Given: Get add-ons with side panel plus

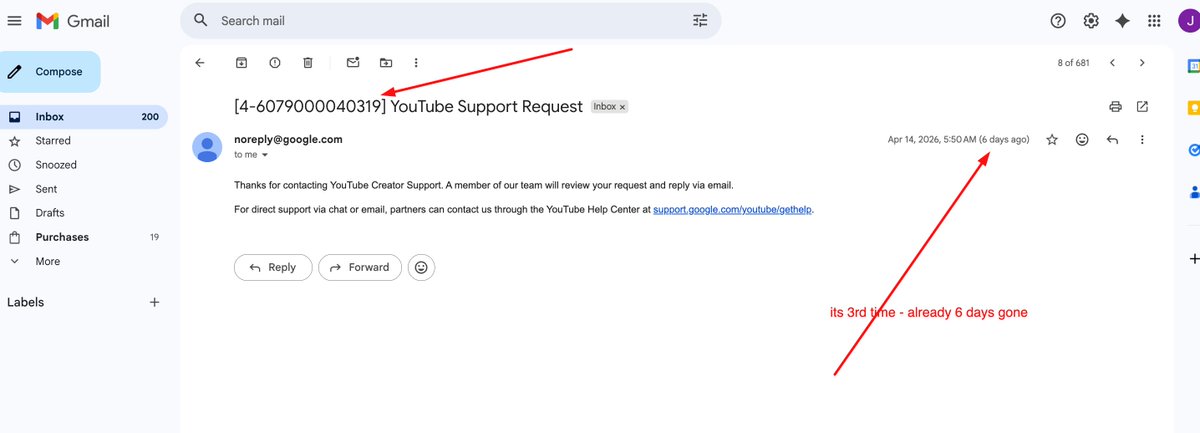Looking at the screenshot, I should [x=1193, y=259].
